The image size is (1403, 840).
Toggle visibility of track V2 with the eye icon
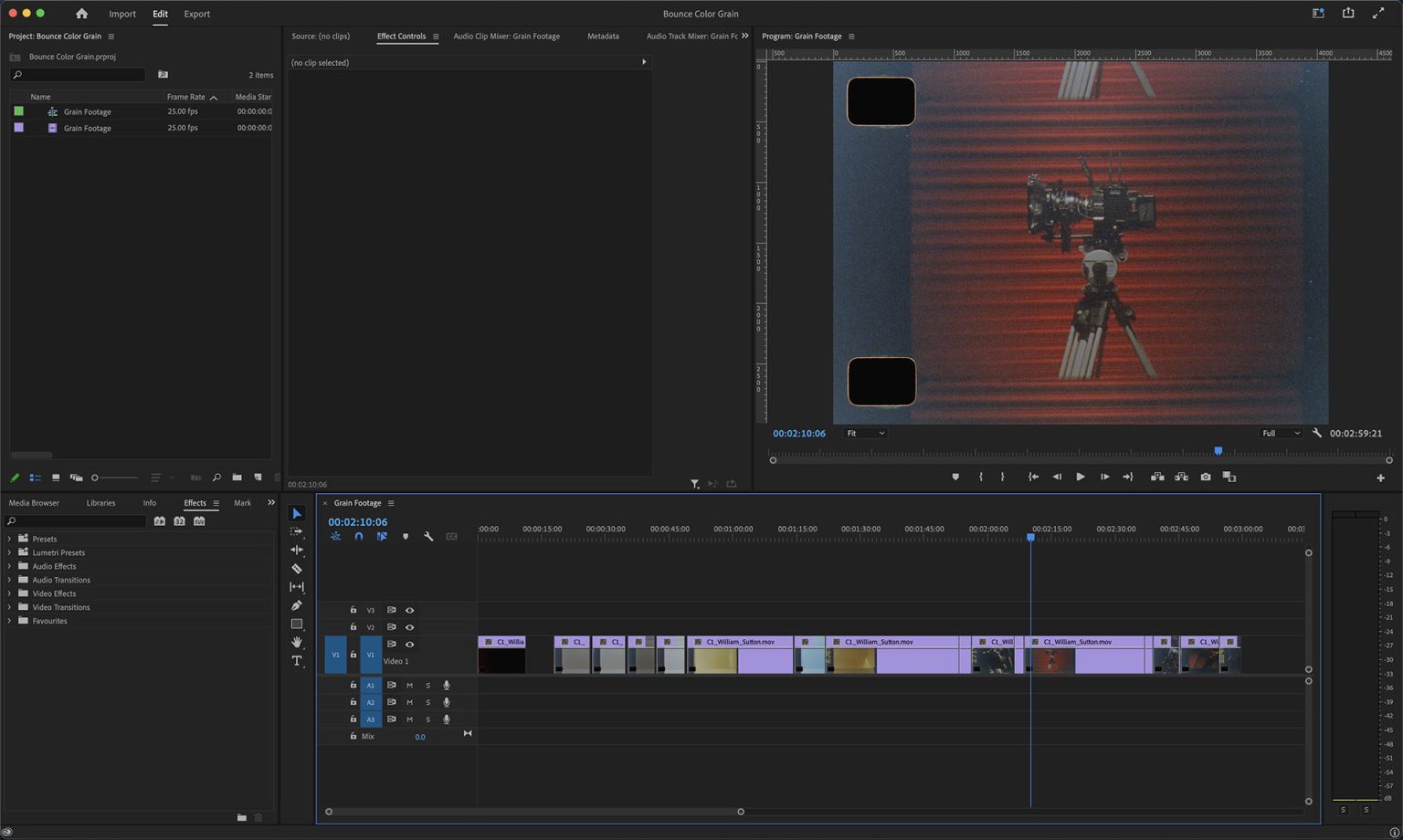point(409,627)
